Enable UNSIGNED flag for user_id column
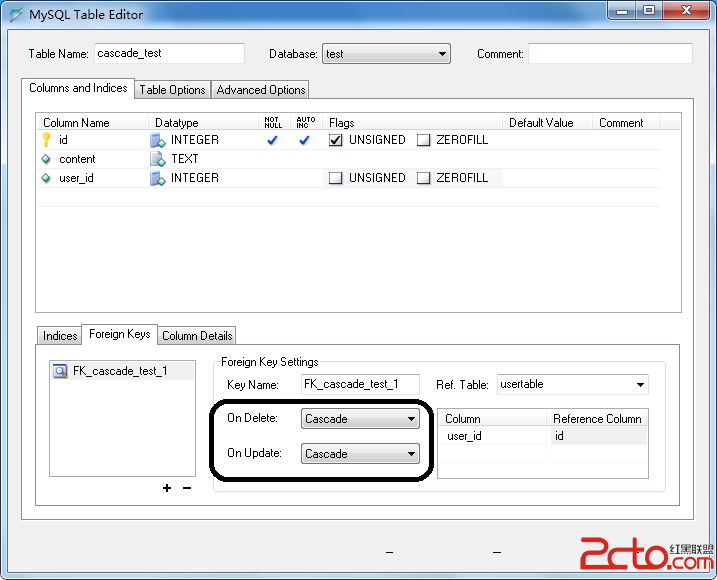Image resolution: width=717 pixels, height=580 pixels. [x=336, y=178]
